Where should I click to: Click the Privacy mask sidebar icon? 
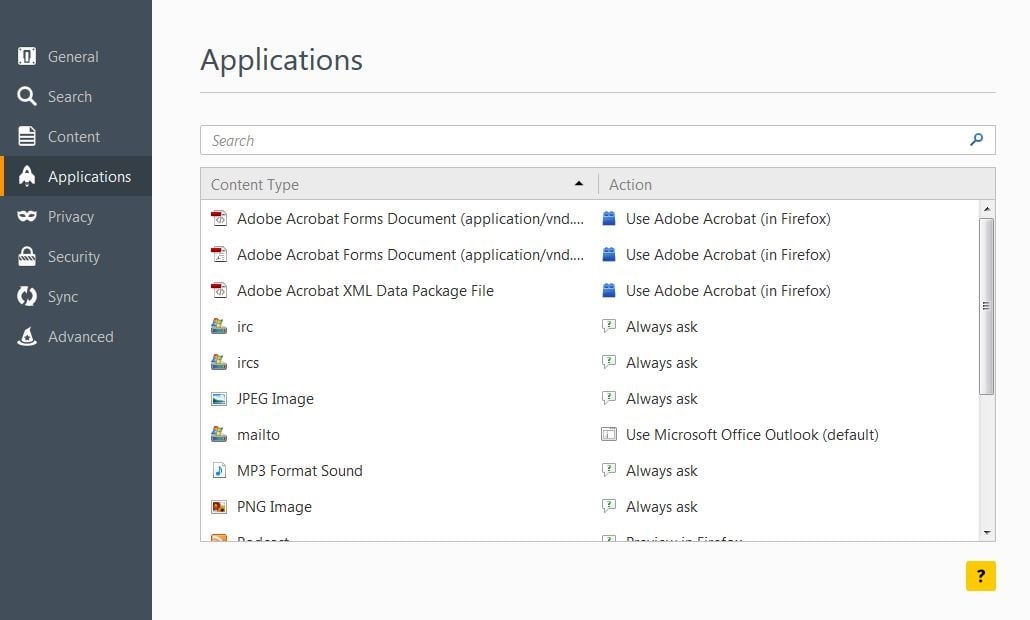[27, 216]
